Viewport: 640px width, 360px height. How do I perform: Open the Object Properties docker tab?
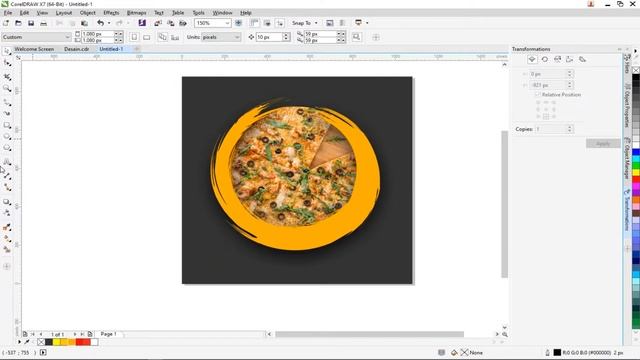(x=627, y=106)
